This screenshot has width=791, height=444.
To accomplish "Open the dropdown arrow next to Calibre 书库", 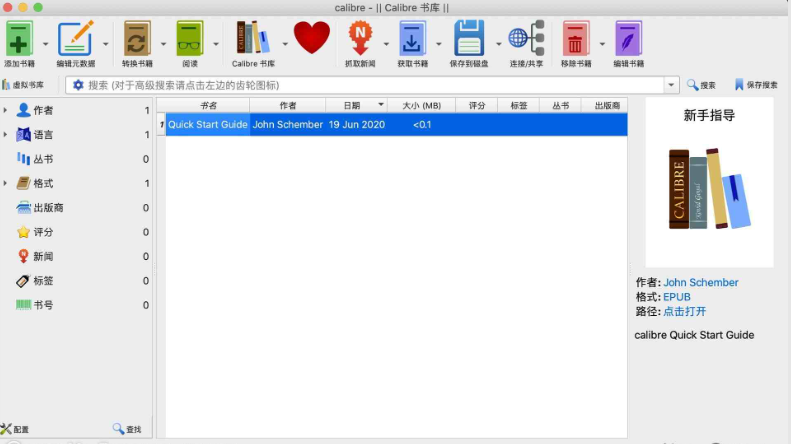I will point(285,44).
